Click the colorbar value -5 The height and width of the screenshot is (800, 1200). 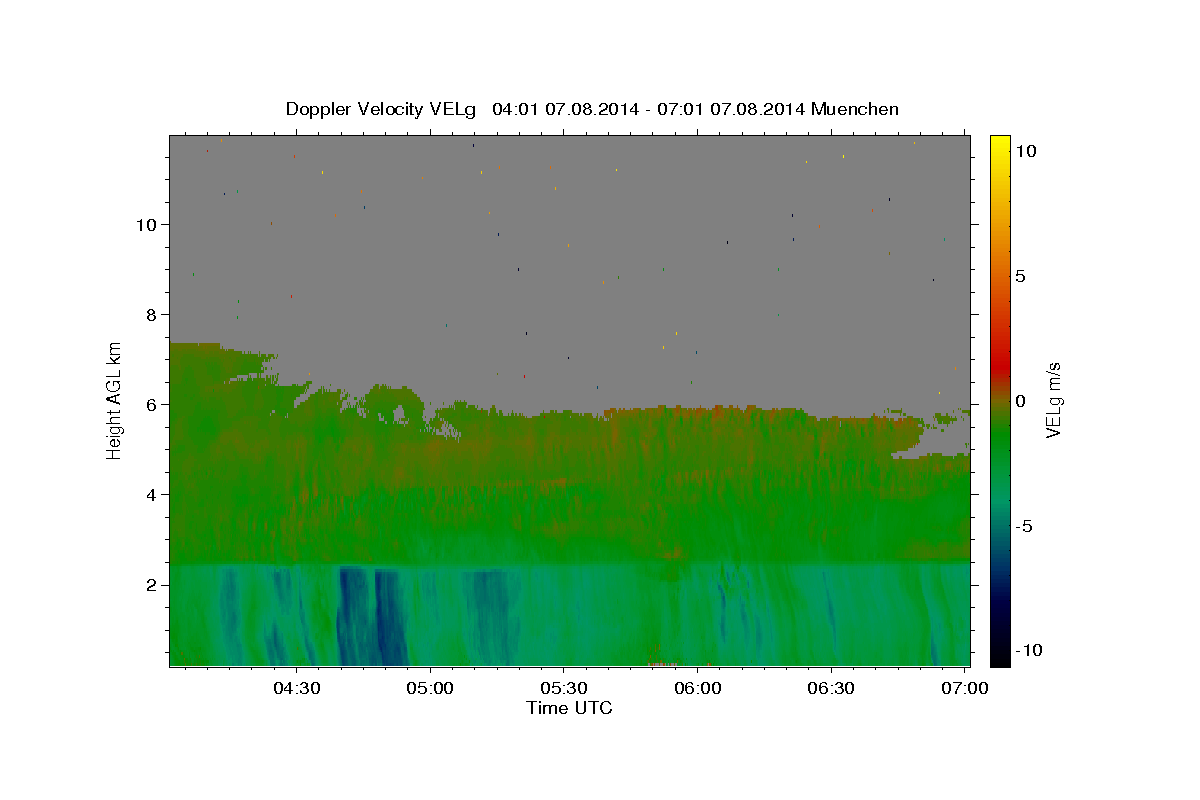[1024, 526]
